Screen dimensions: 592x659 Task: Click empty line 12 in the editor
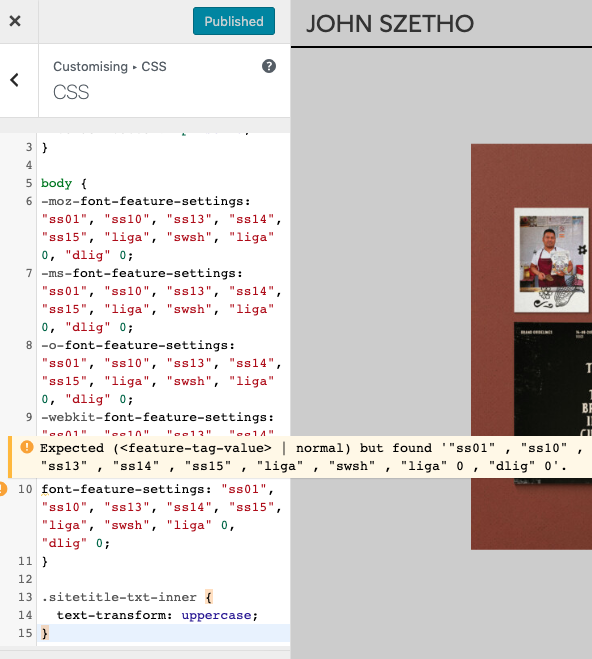point(164,579)
